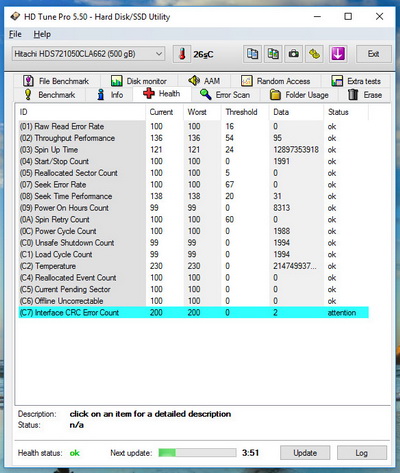Click the thermometer temperature icon
The image size is (400, 473).
coord(182,54)
